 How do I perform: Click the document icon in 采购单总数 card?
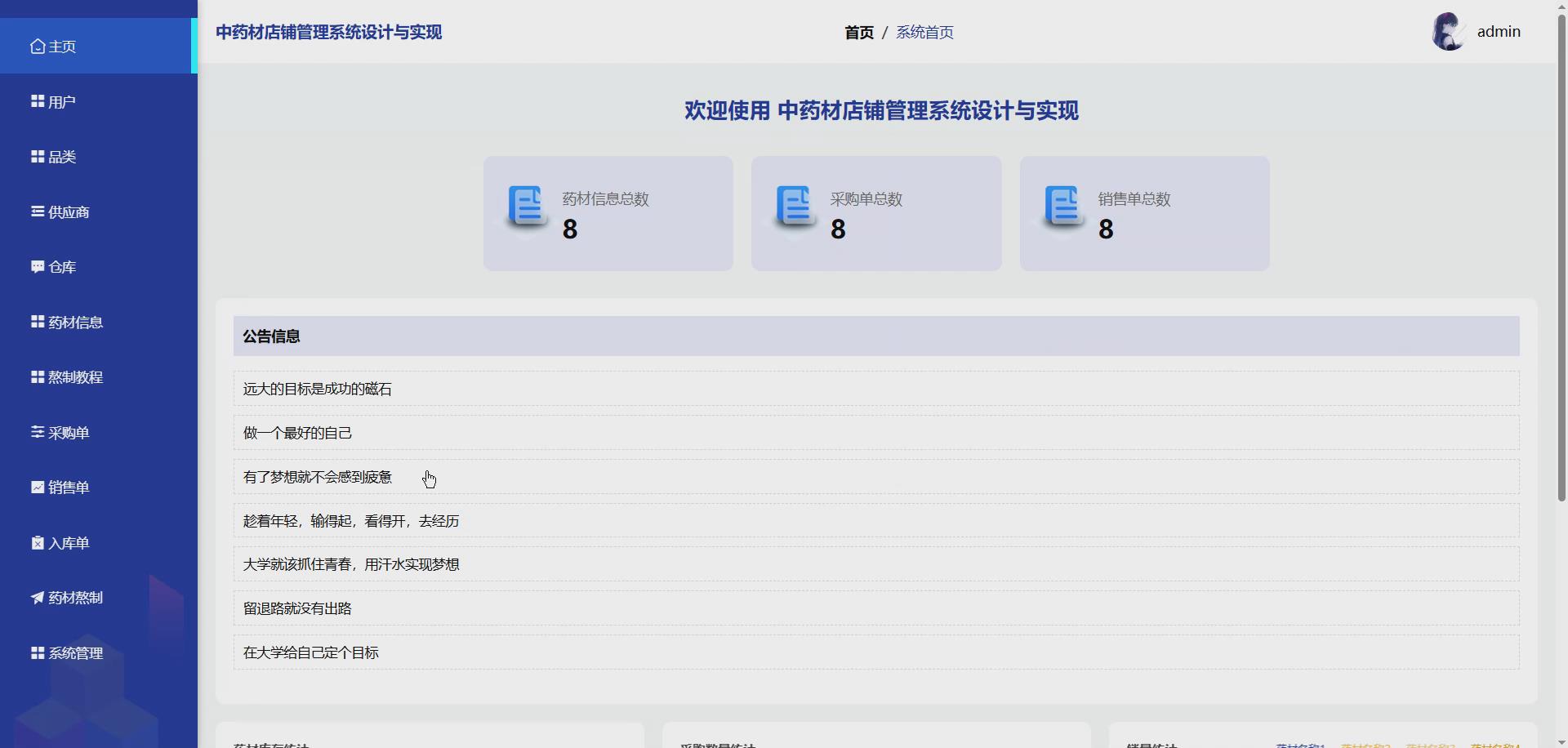coord(795,206)
